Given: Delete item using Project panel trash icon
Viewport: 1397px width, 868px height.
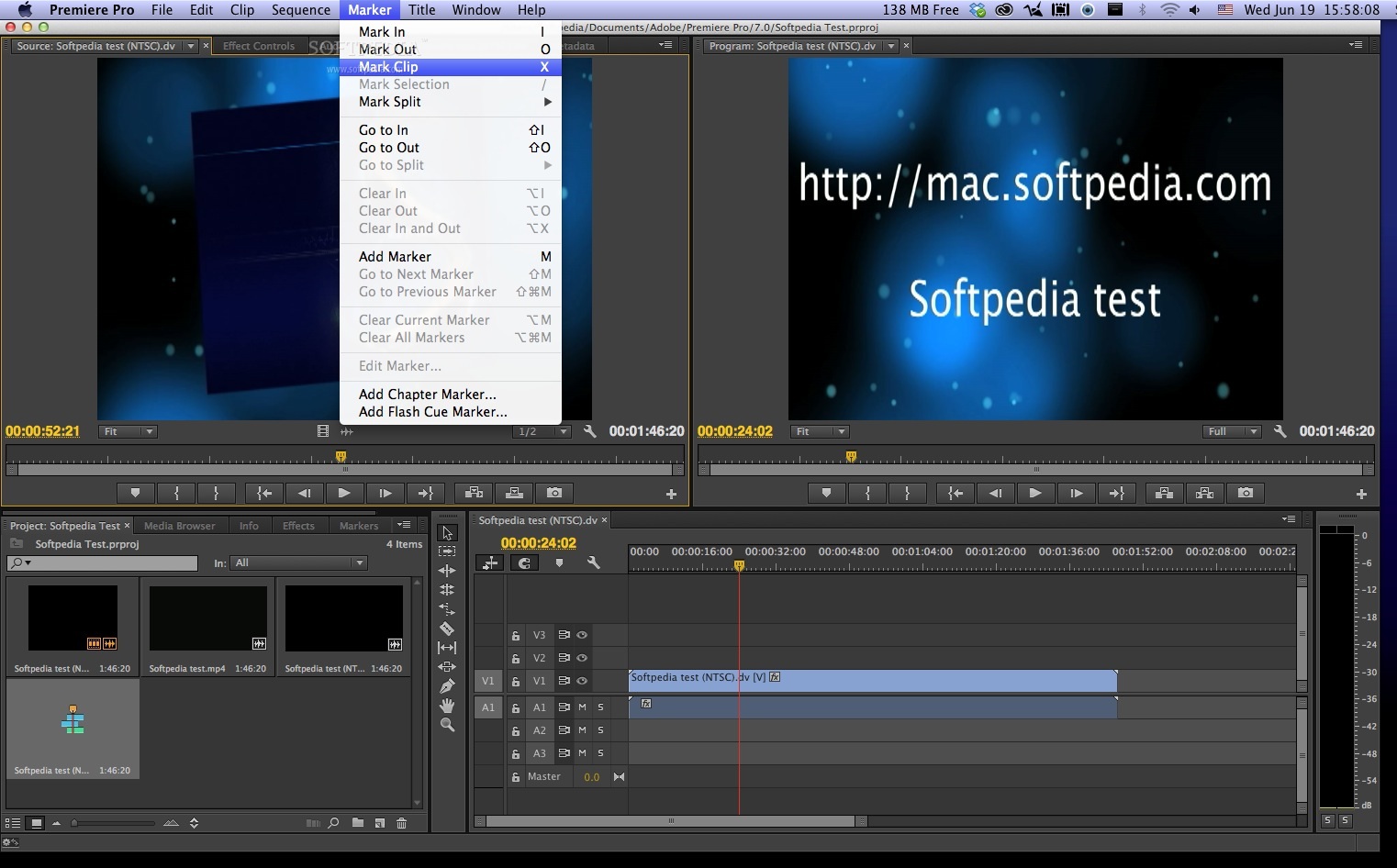Looking at the screenshot, I should pyautogui.click(x=401, y=823).
